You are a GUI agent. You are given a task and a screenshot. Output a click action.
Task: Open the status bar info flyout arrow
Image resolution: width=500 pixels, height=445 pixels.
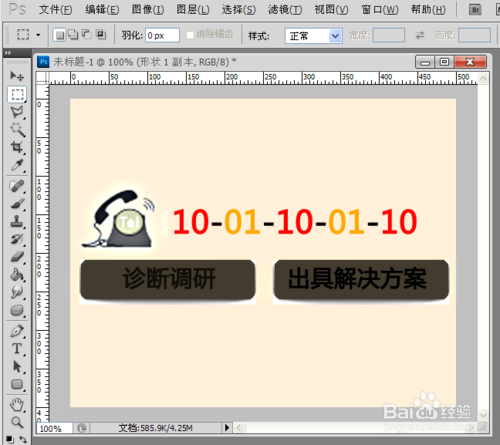coord(227,427)
